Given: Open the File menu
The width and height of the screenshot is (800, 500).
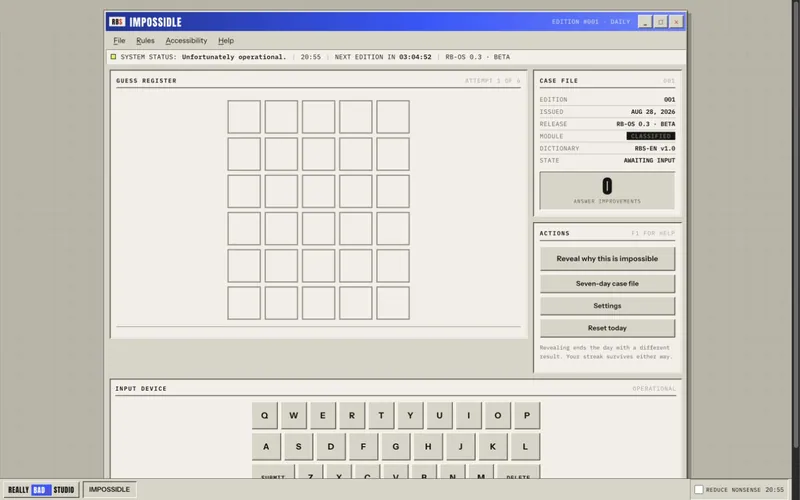Looking at the screenshot, I should 119,40.
